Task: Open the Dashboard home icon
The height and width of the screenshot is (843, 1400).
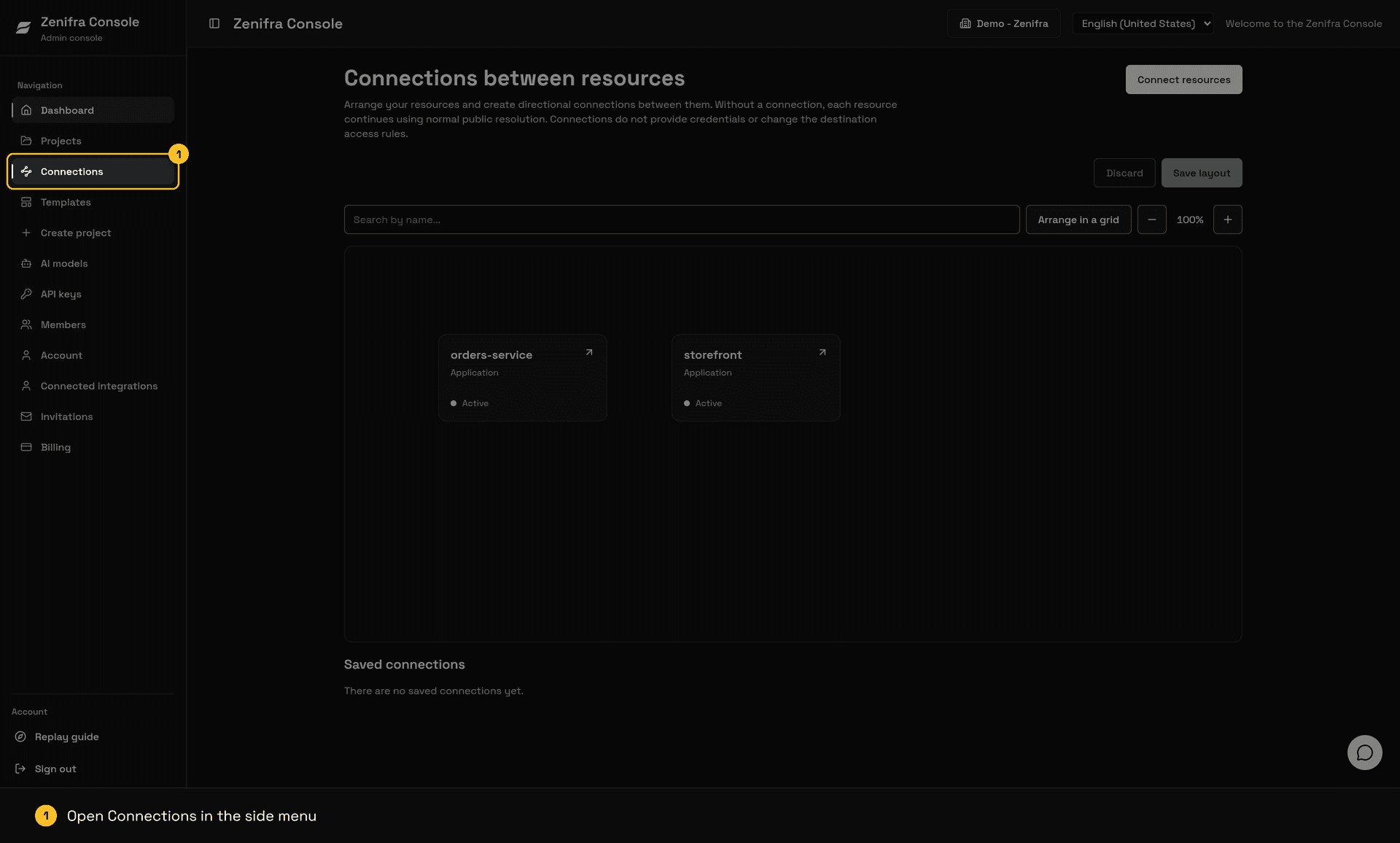Action: tap(26, 110)
